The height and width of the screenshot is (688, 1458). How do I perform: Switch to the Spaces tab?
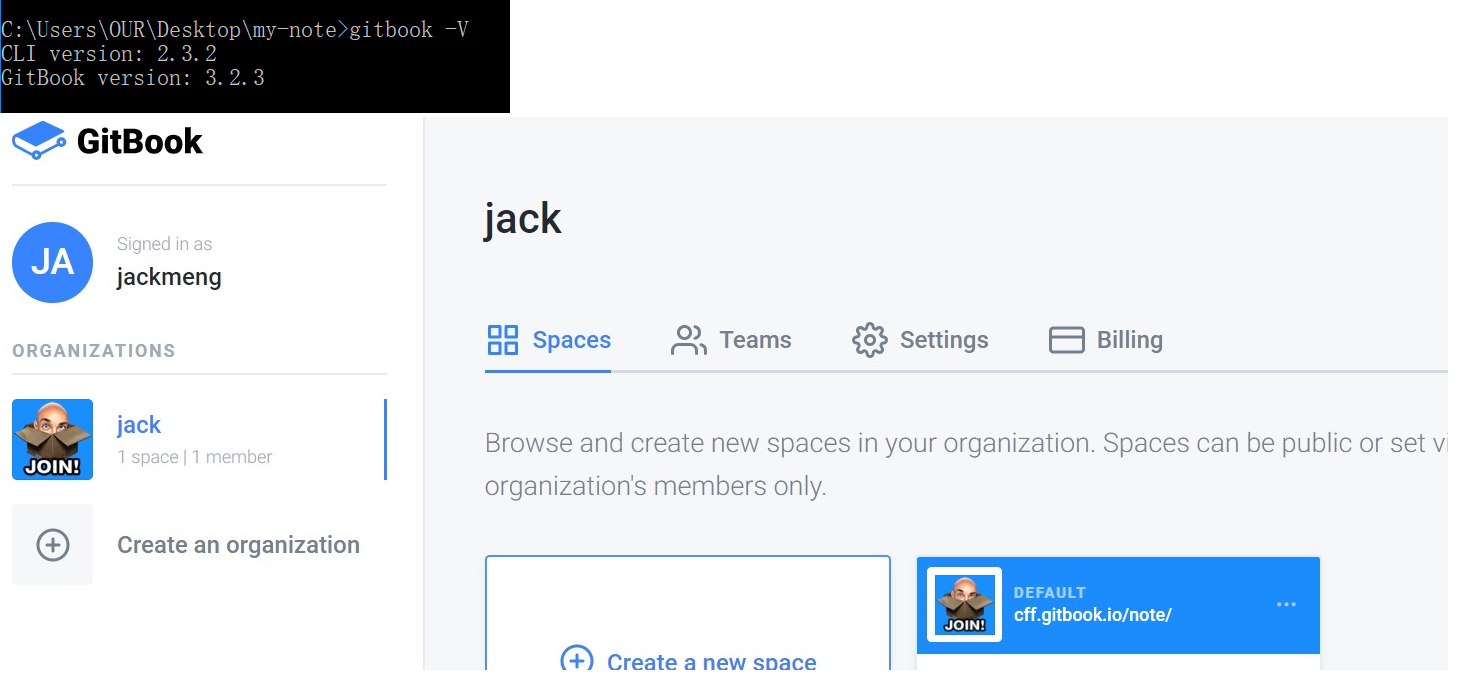[548, 340]
